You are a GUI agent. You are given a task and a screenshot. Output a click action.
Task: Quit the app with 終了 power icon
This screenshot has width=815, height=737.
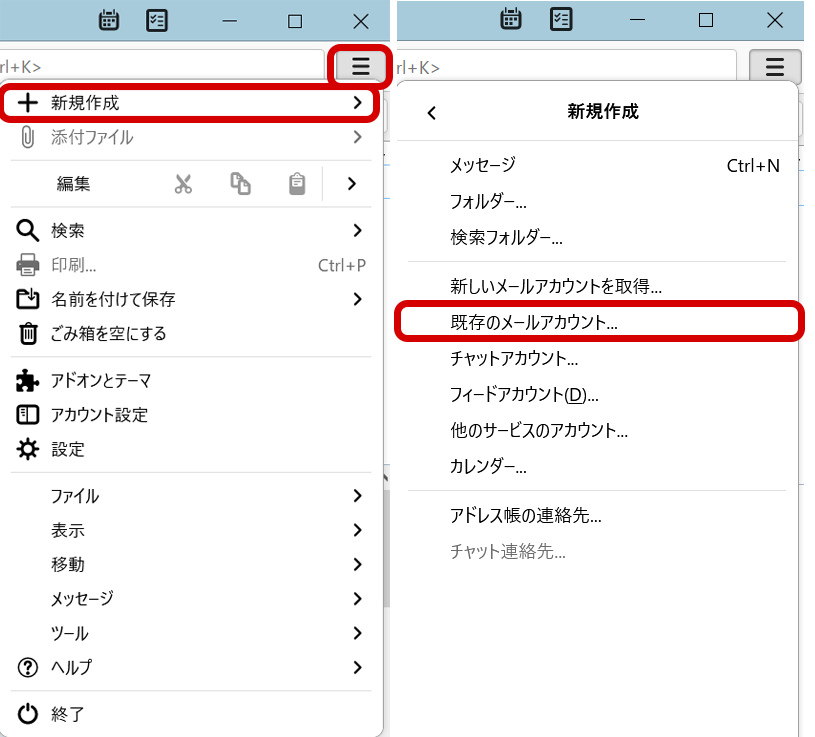[67, 714]
